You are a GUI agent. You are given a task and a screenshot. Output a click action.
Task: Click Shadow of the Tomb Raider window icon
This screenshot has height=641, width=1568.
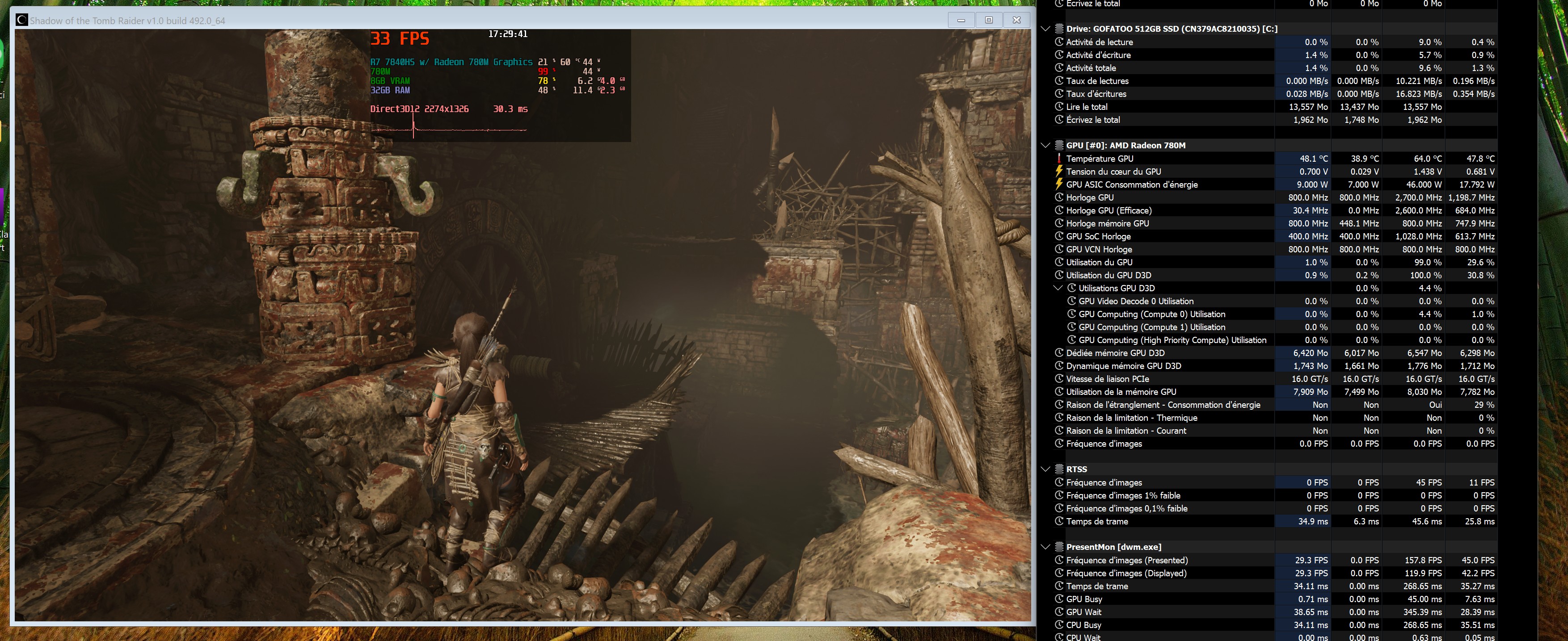22,20
